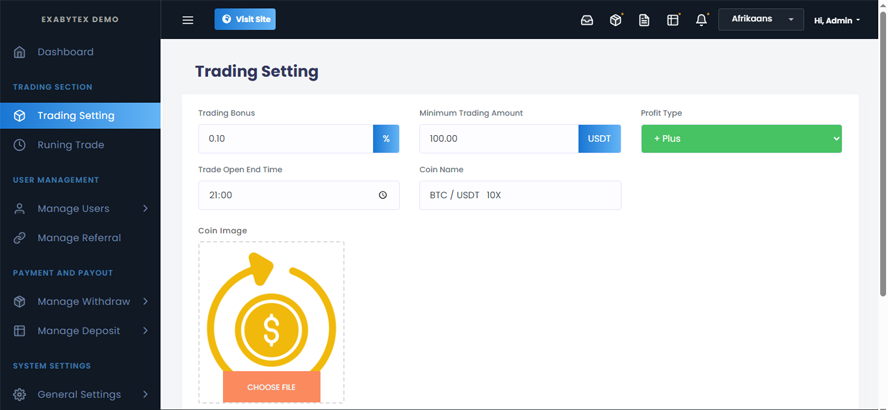
Task: Expand Manage Deposit chevron
Action: click(146, 331)
